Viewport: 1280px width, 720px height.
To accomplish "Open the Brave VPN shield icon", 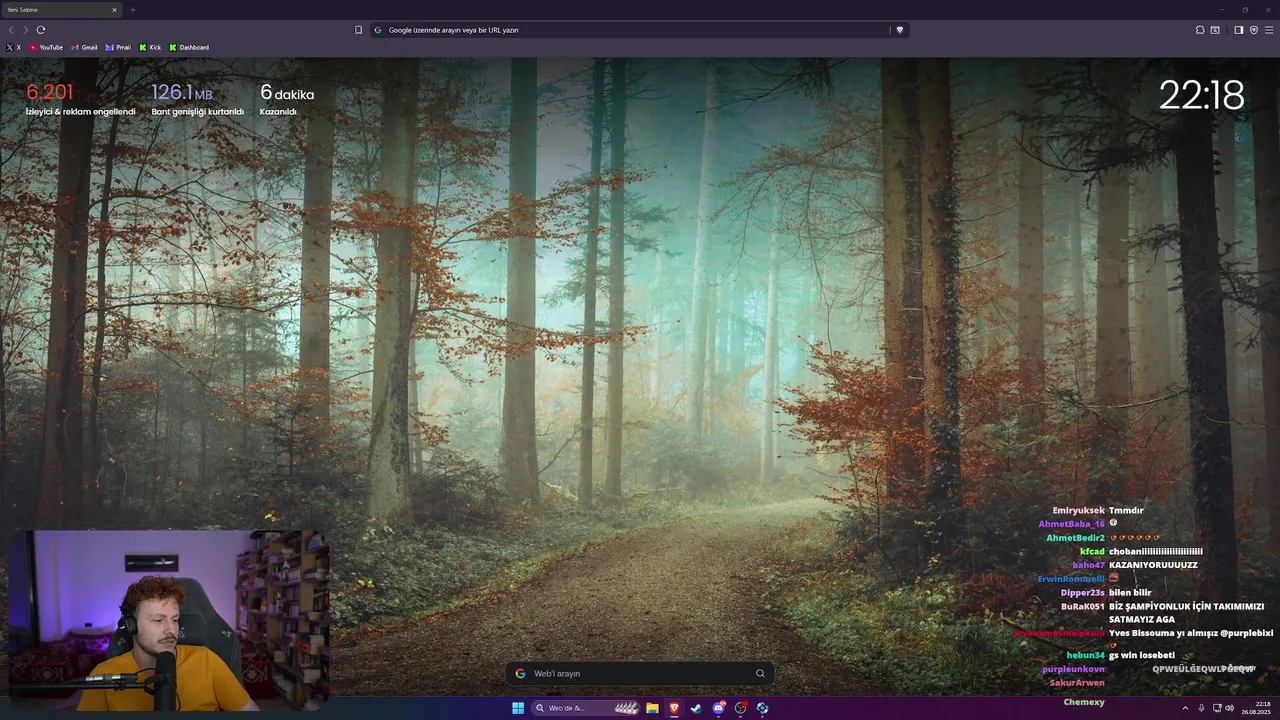I will [x=1253, y=30].
